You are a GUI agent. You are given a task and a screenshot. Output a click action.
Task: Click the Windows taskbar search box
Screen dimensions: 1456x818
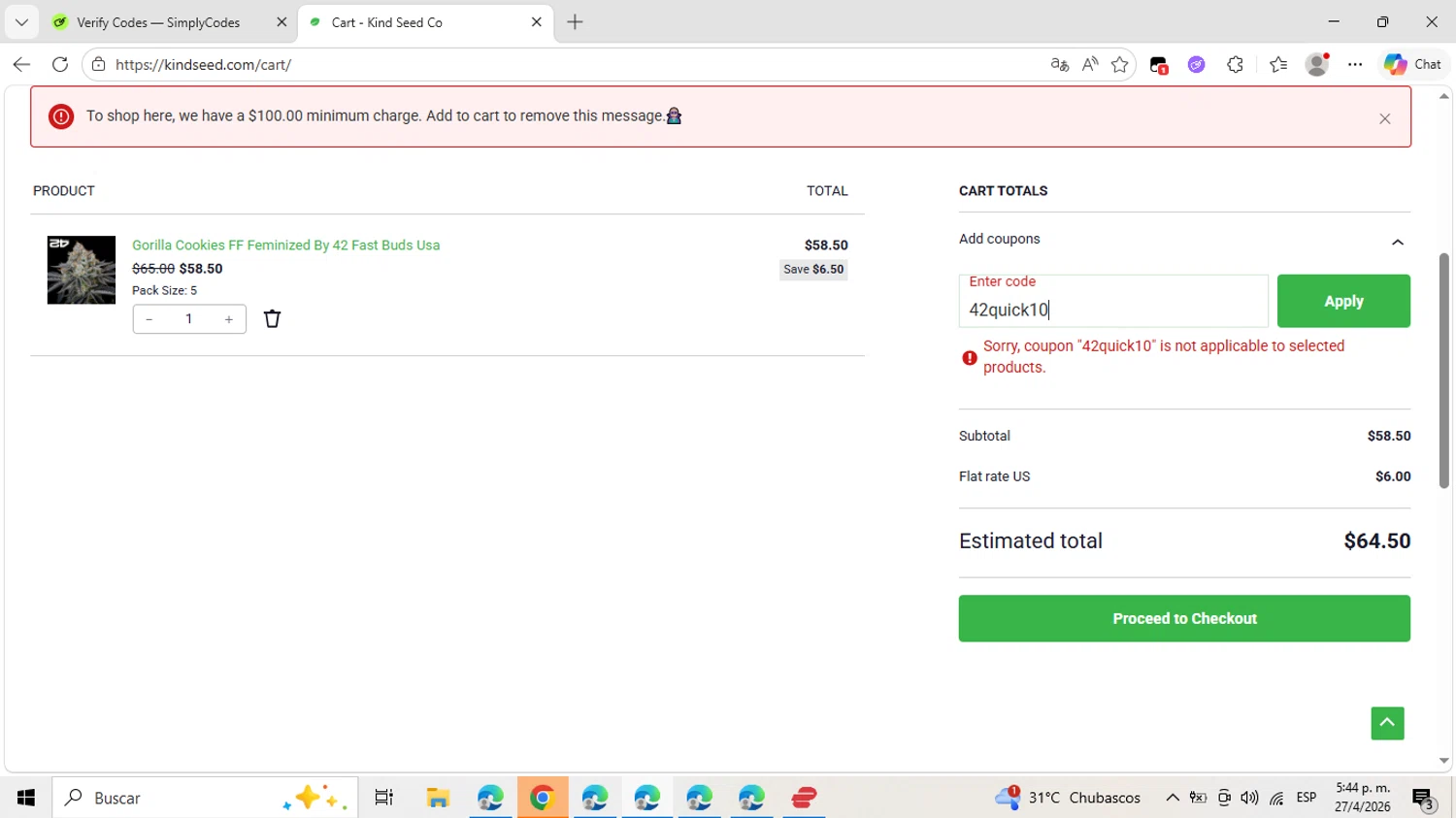pos(205,798)
